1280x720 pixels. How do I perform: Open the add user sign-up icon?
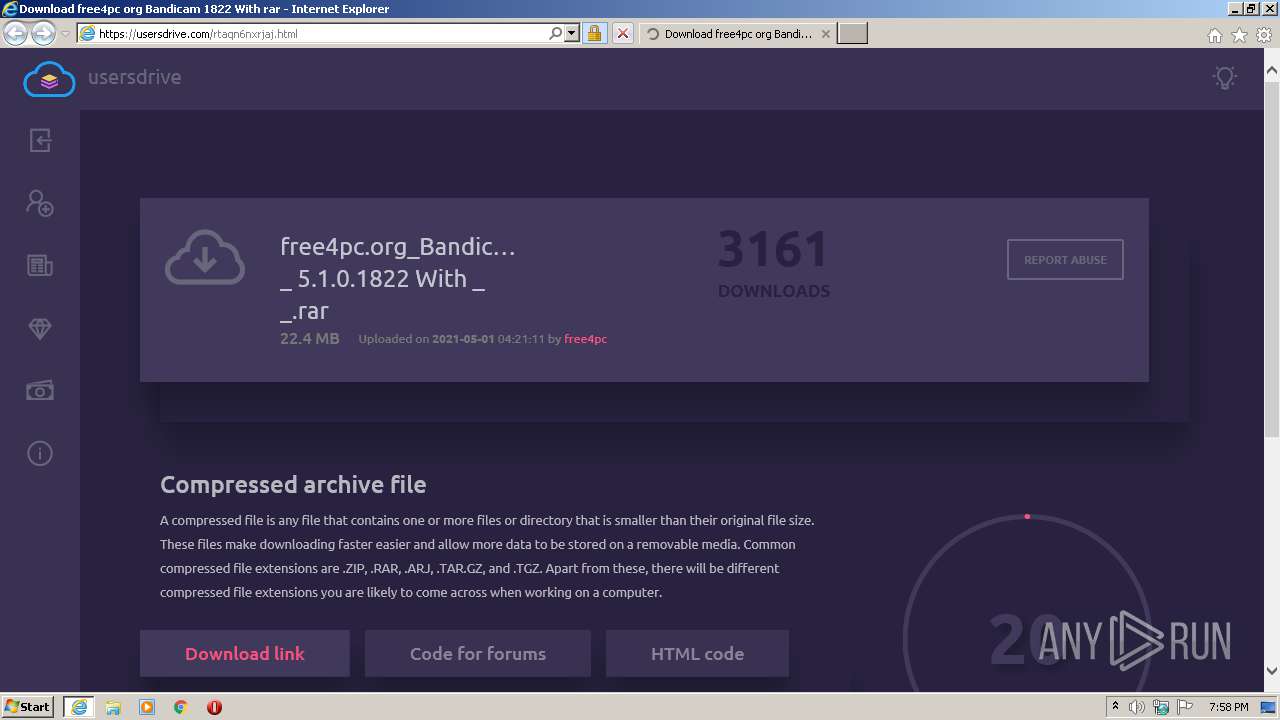pyautogui.click(x=40, y=203)
